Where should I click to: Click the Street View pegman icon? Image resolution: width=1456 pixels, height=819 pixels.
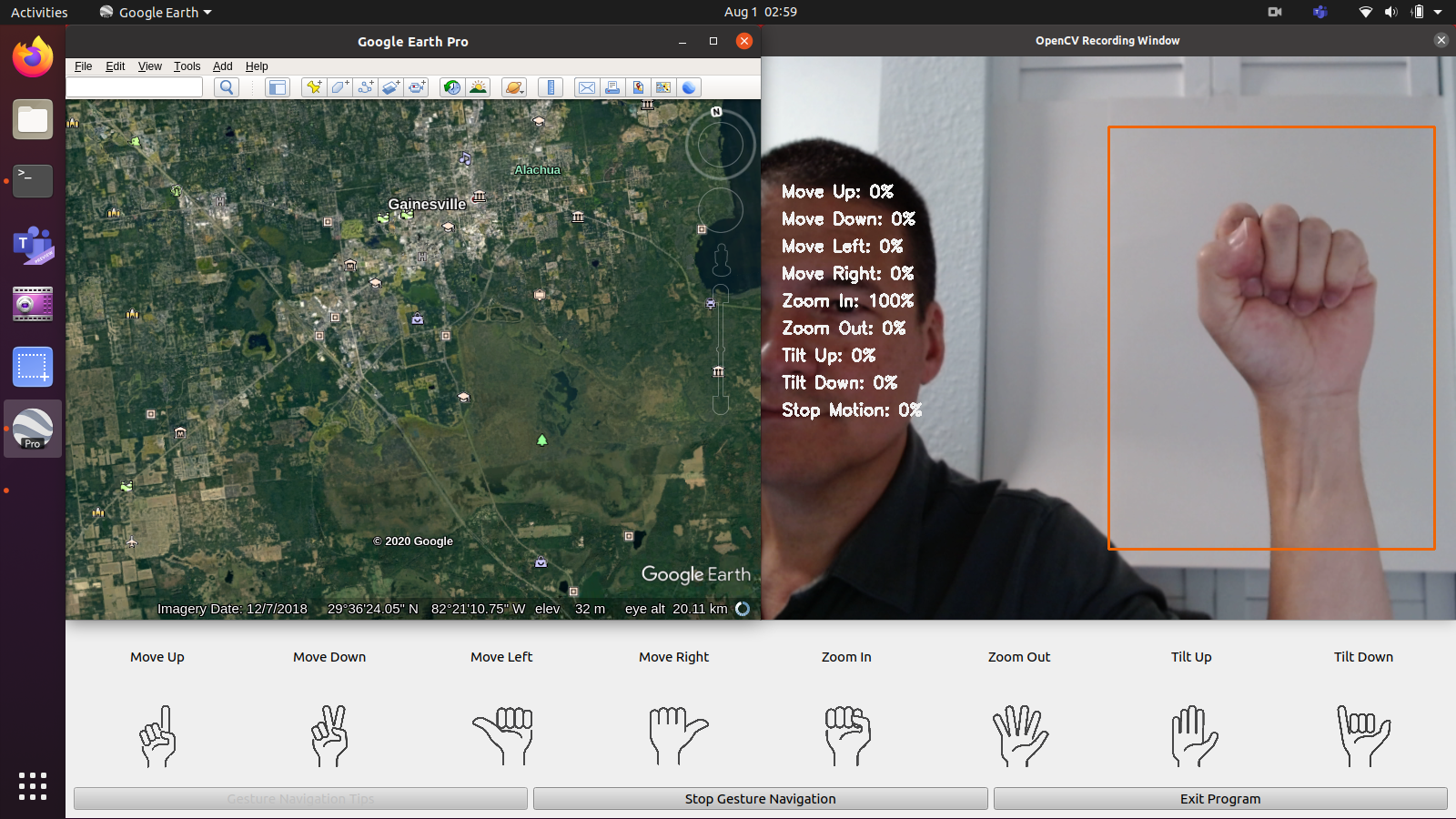[x=722, y=260]
